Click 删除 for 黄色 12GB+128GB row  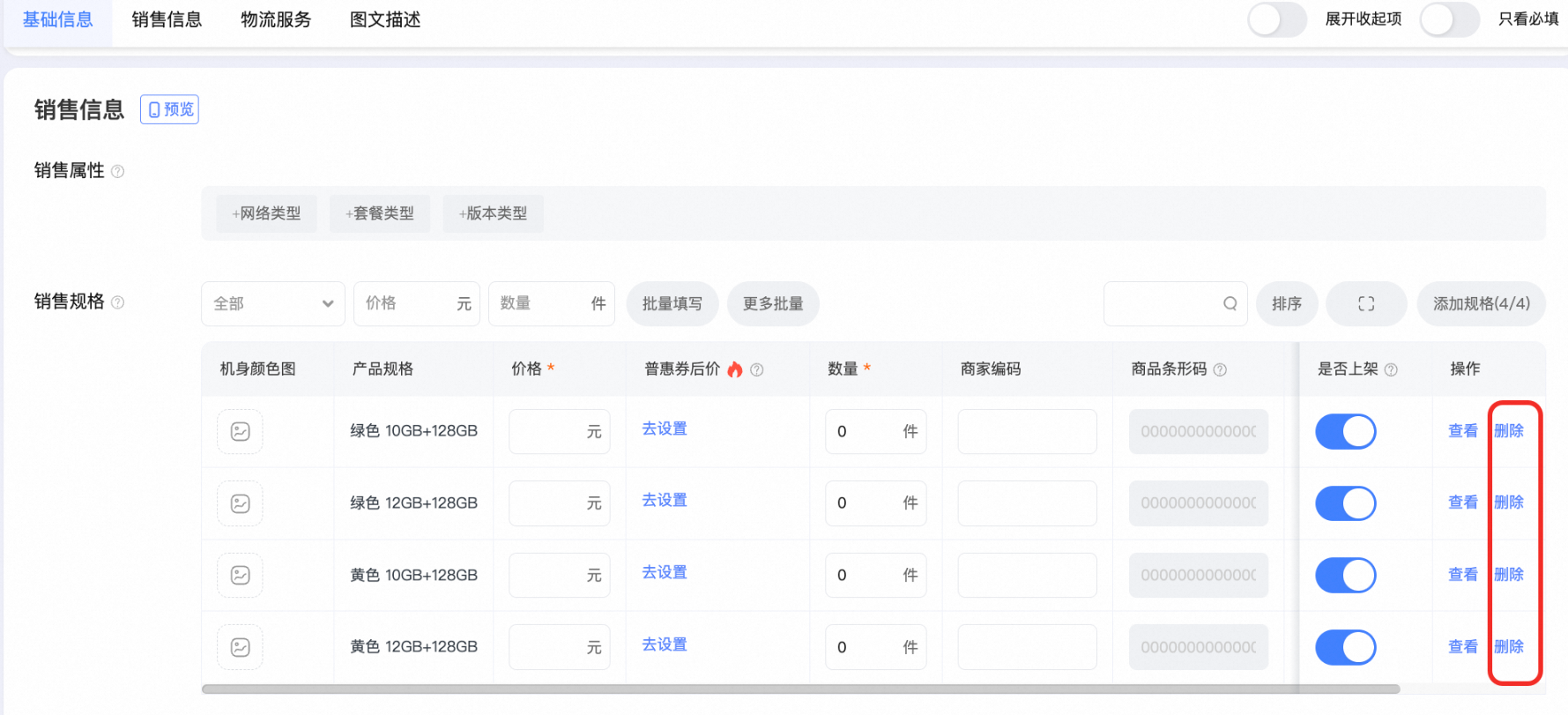1509,647
